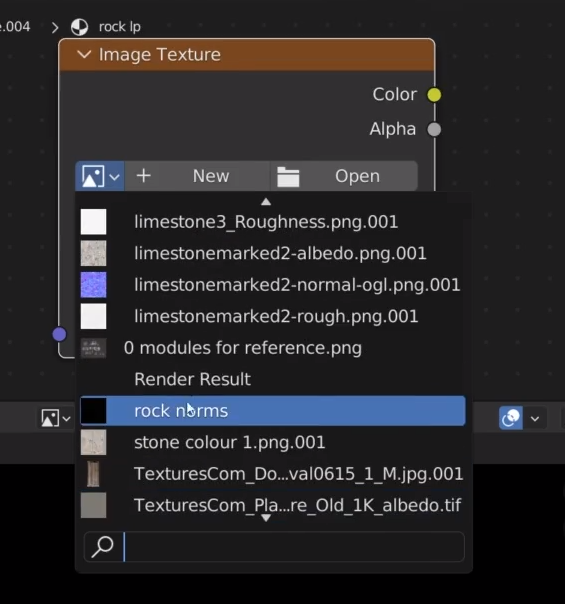Expand the shading options dropdown arrow
The width and height of the screenshot is (565, 604).
tap(535, 418)
